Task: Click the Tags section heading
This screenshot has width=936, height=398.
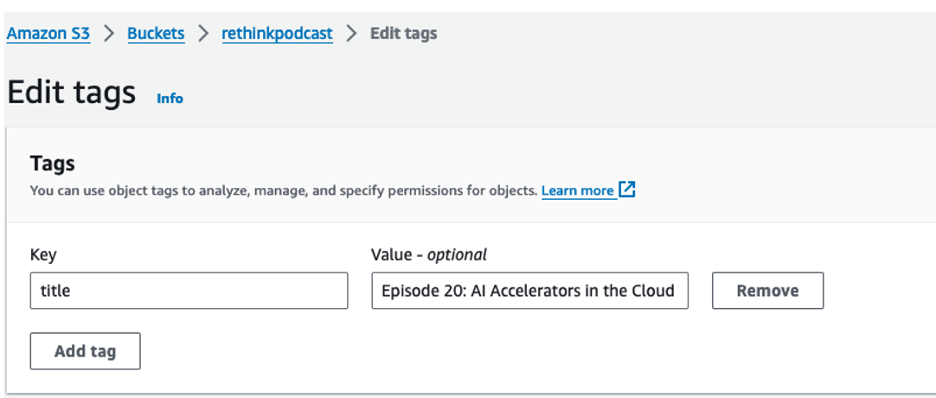Action: coord(53,163)
